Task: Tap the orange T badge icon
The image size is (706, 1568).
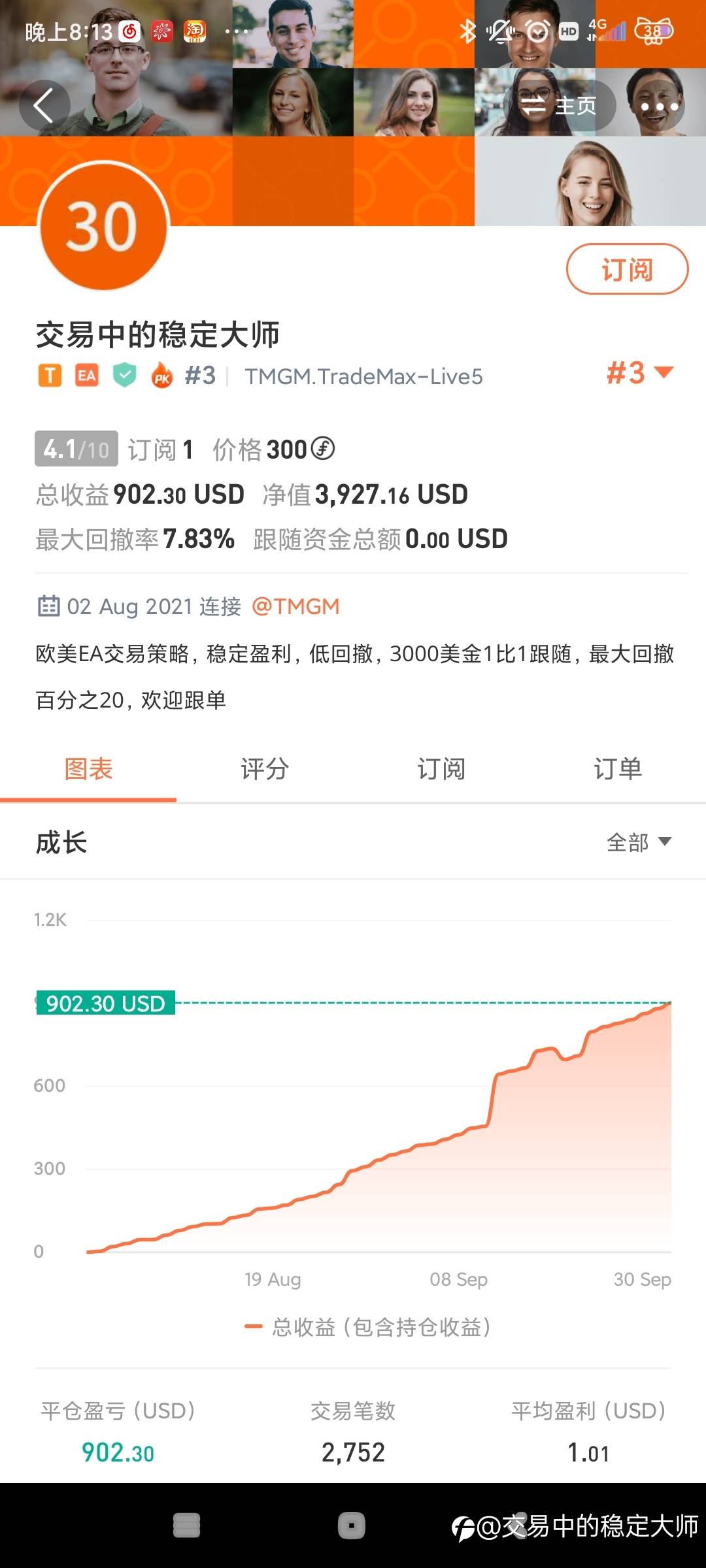Action: pos(50,376)
